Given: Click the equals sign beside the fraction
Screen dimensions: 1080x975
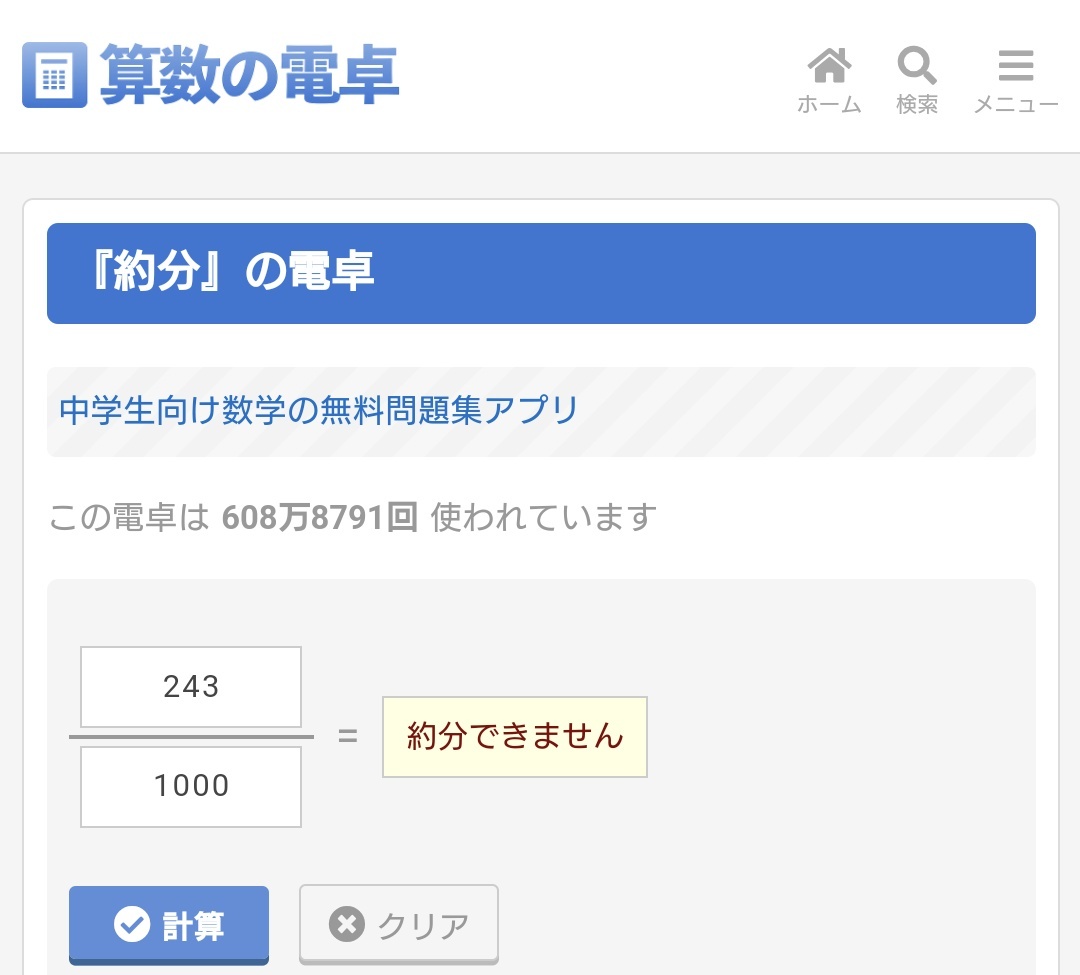Looking at the screenshot, I should click(347, 737).
